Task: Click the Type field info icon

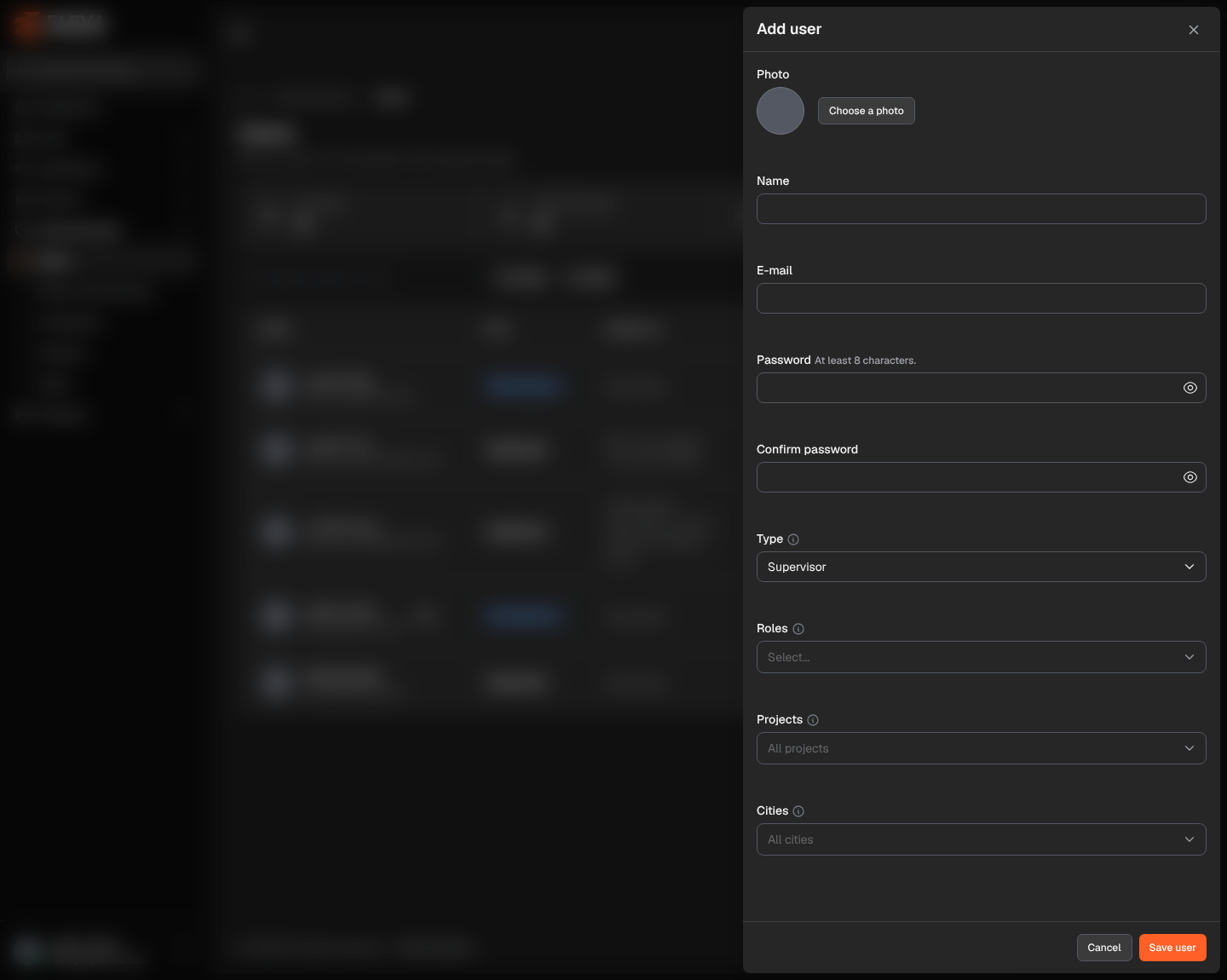Action: click(x=793, y=539)
